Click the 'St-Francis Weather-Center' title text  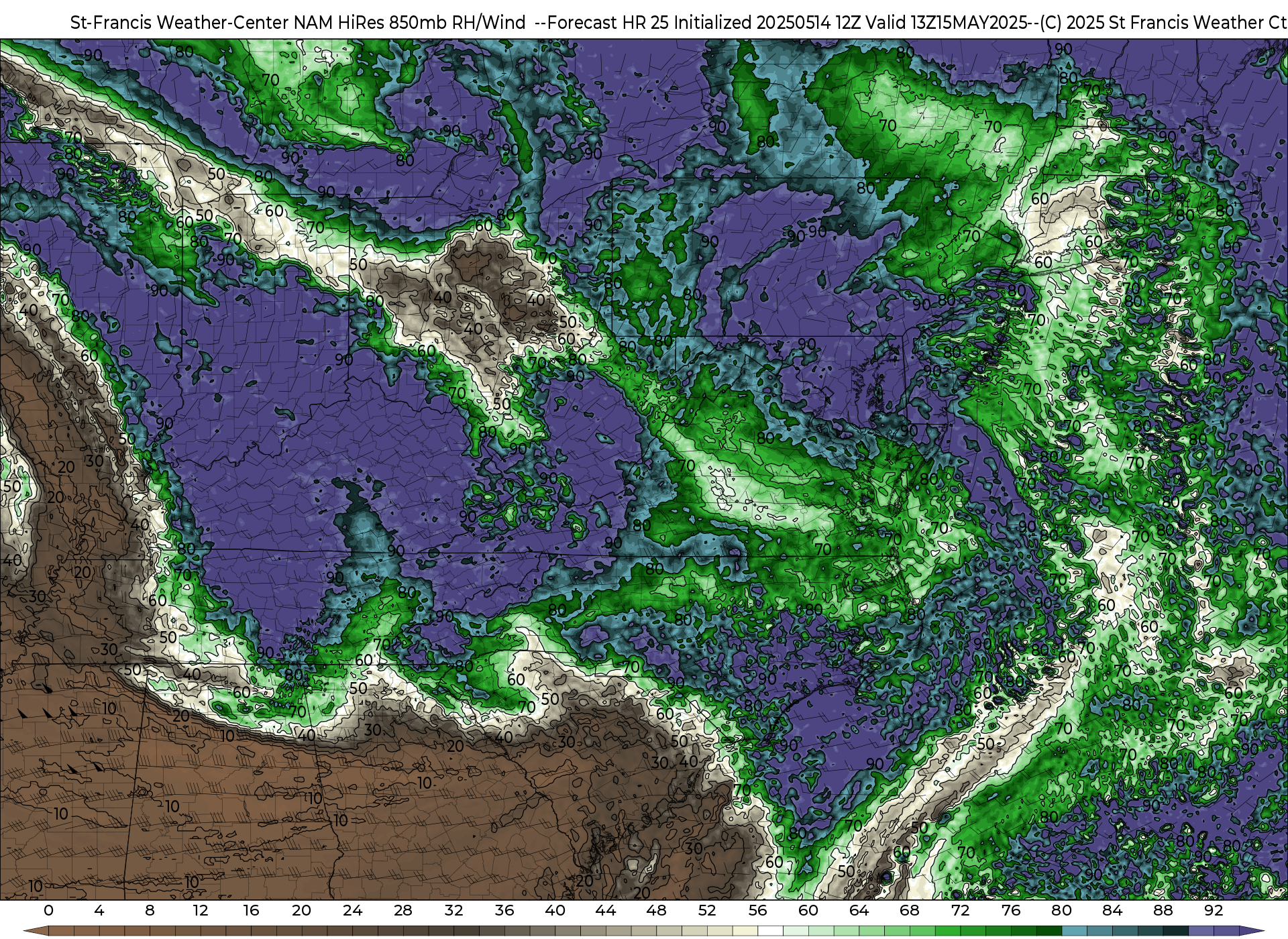[x=179, y=23]
